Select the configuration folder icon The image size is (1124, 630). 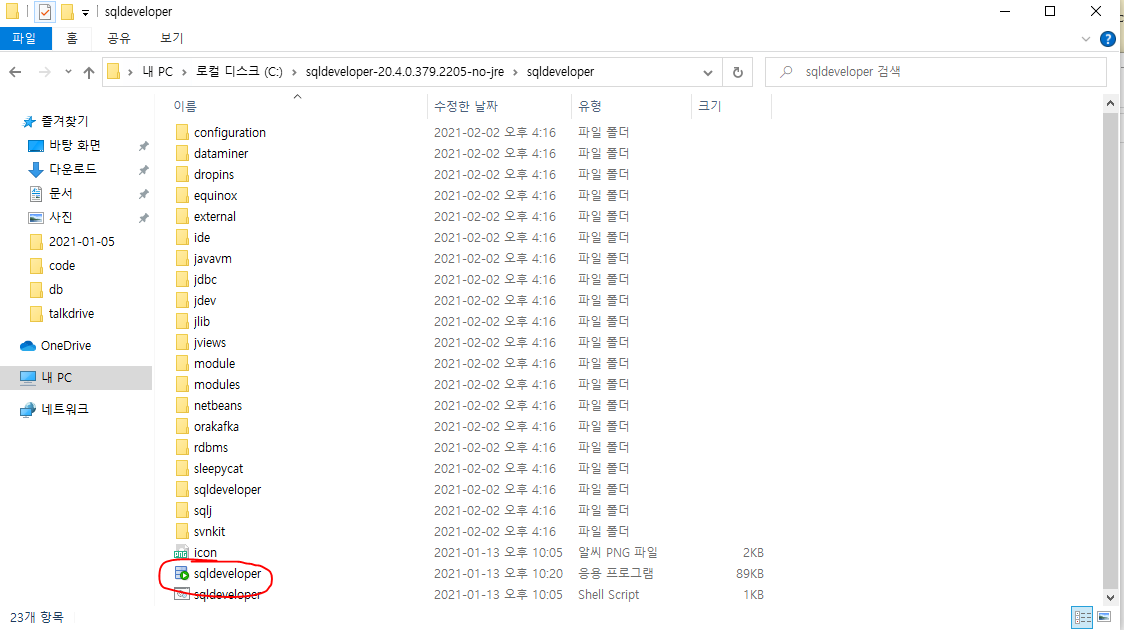(x=182, y=133)
